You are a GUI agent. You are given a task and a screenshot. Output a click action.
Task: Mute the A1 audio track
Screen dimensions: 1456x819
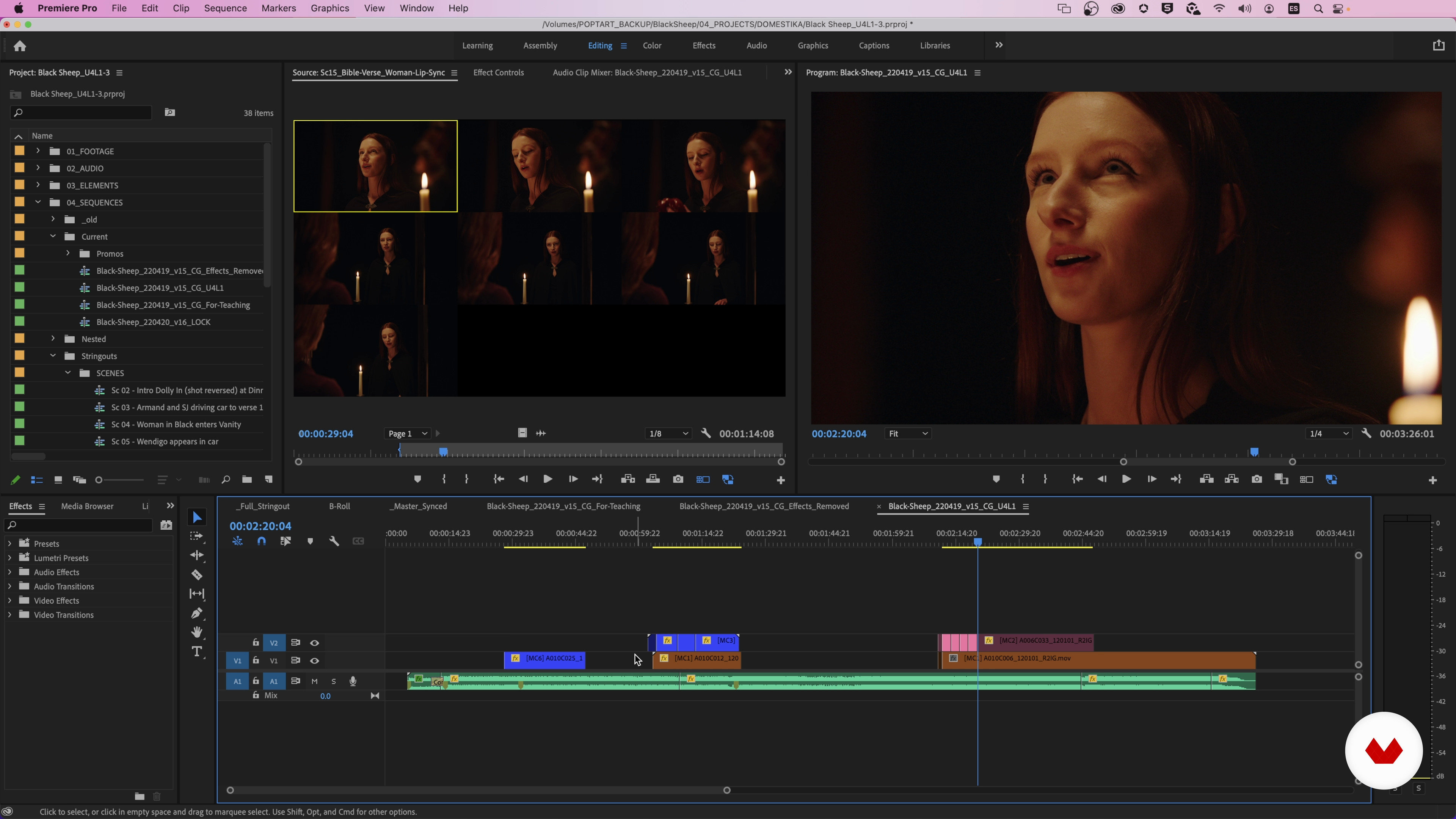coord(314,681)
